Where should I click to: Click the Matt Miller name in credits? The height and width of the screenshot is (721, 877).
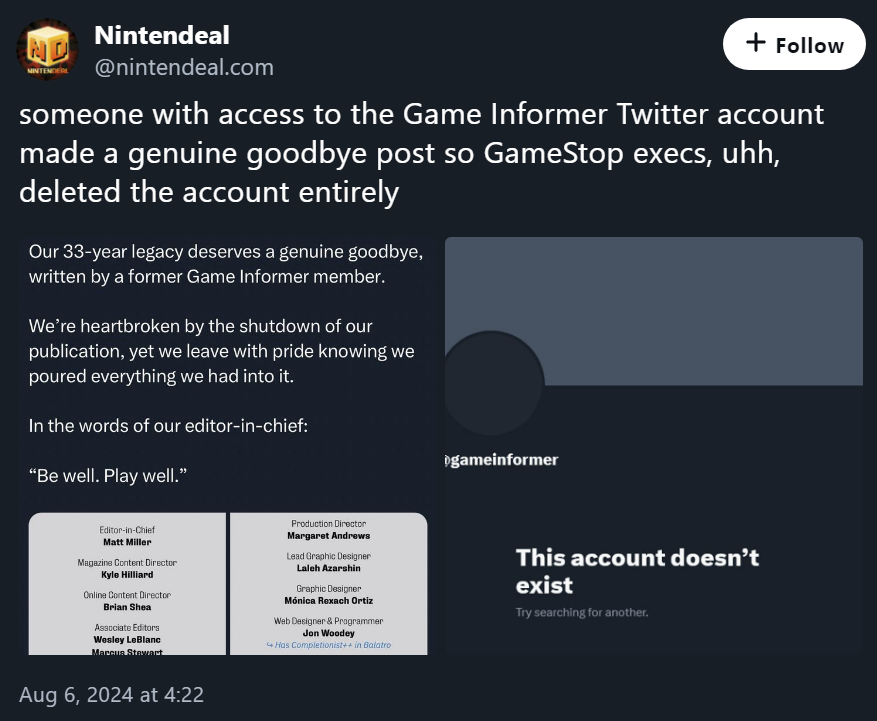point(127,542)
